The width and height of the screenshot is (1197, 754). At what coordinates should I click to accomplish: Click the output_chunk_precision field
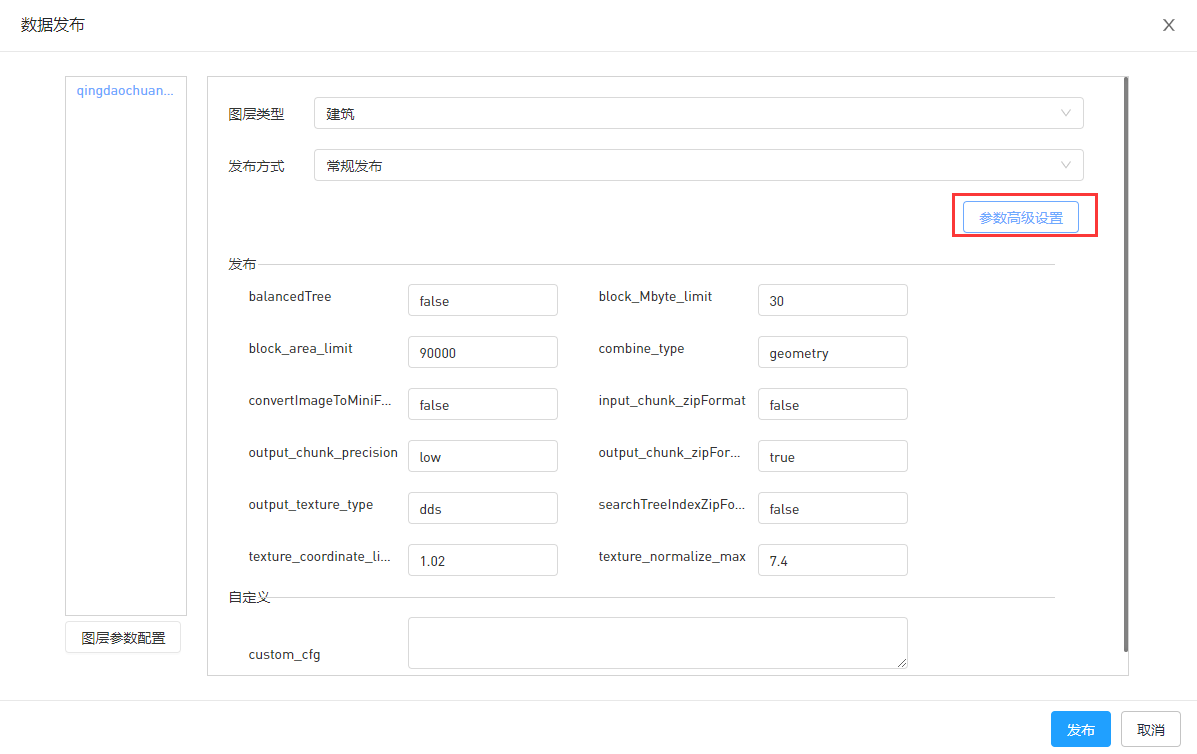click(482, 456)
